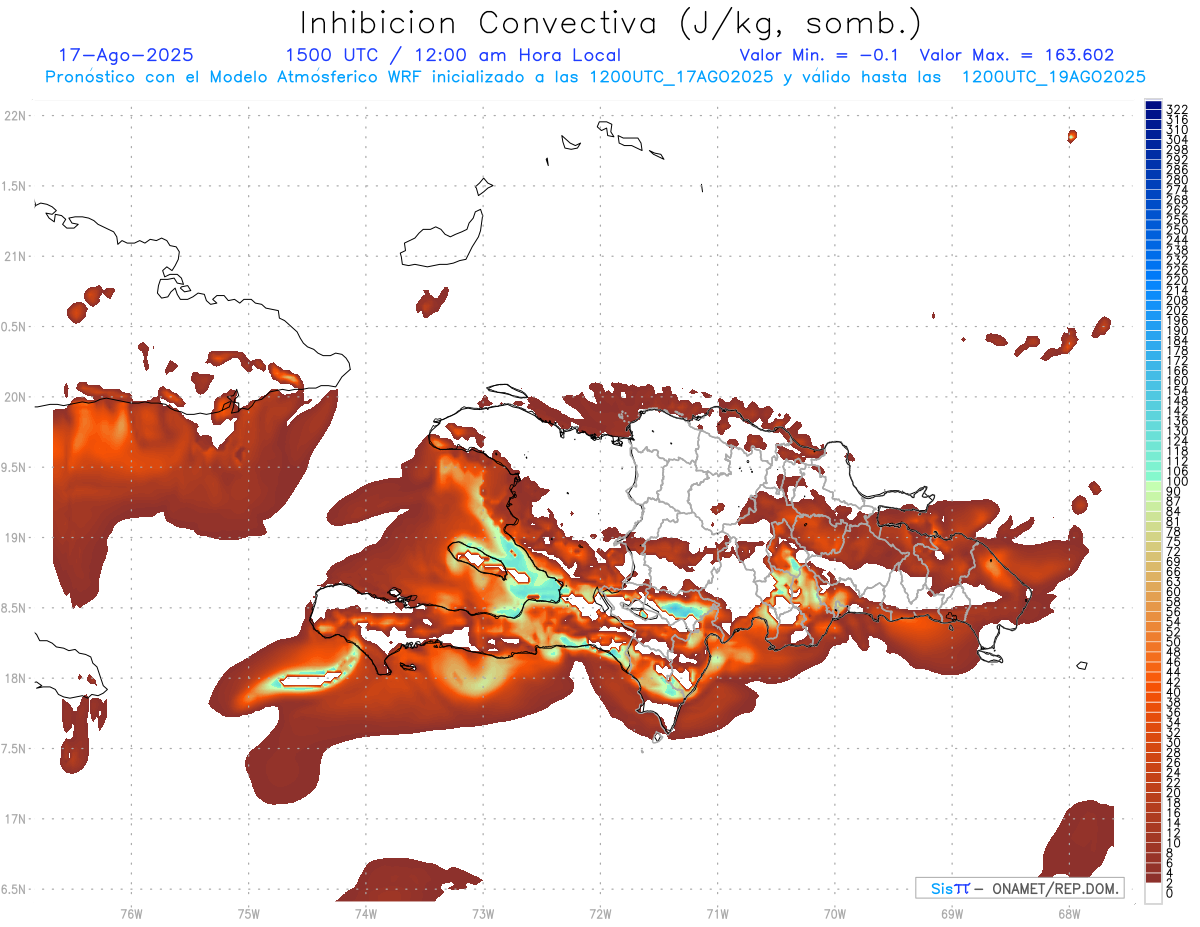Click the "6.5N" latitude label

(x=14, y=889)
